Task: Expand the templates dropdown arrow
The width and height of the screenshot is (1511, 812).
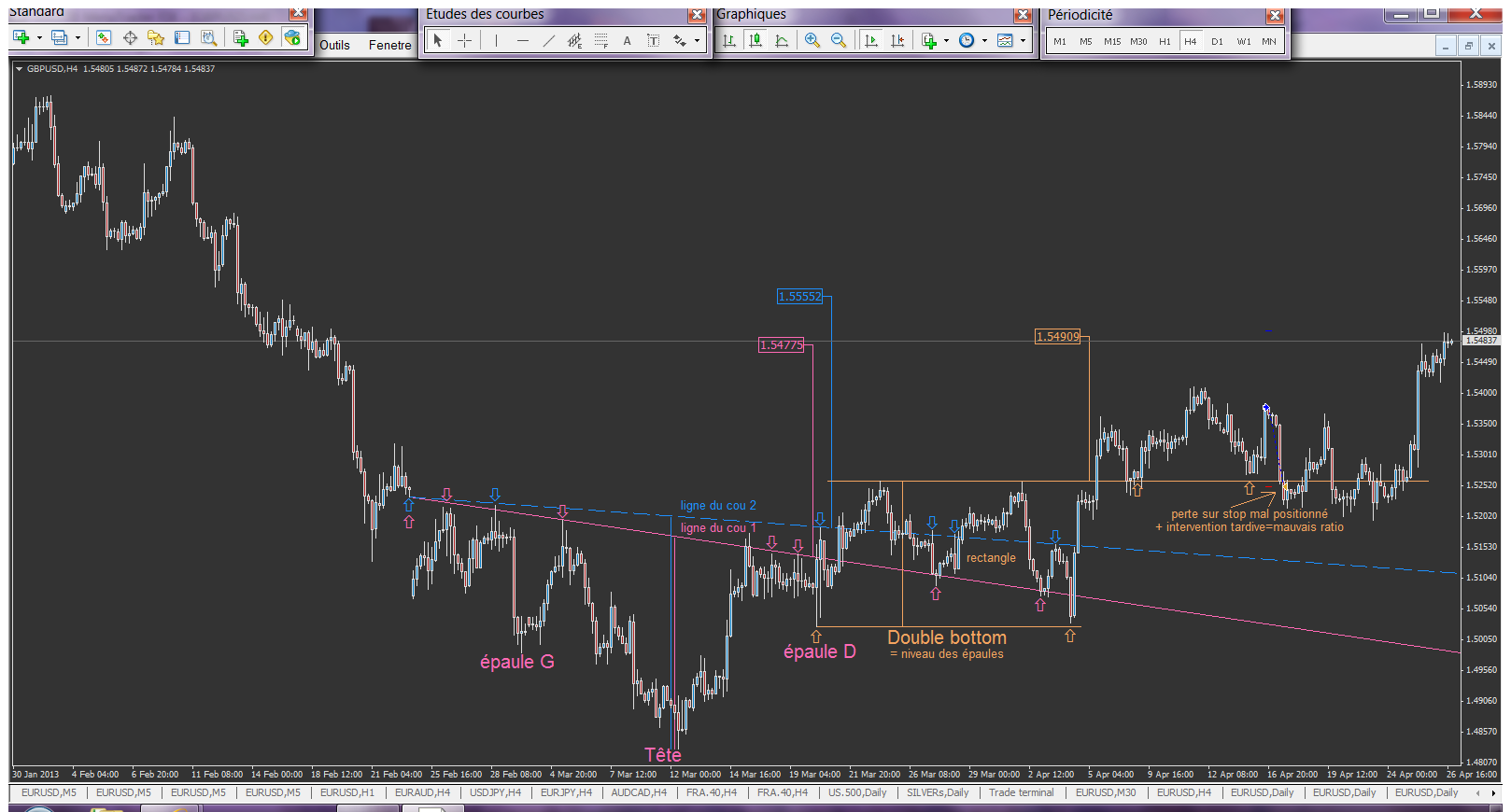Action: click(1023, 40)
